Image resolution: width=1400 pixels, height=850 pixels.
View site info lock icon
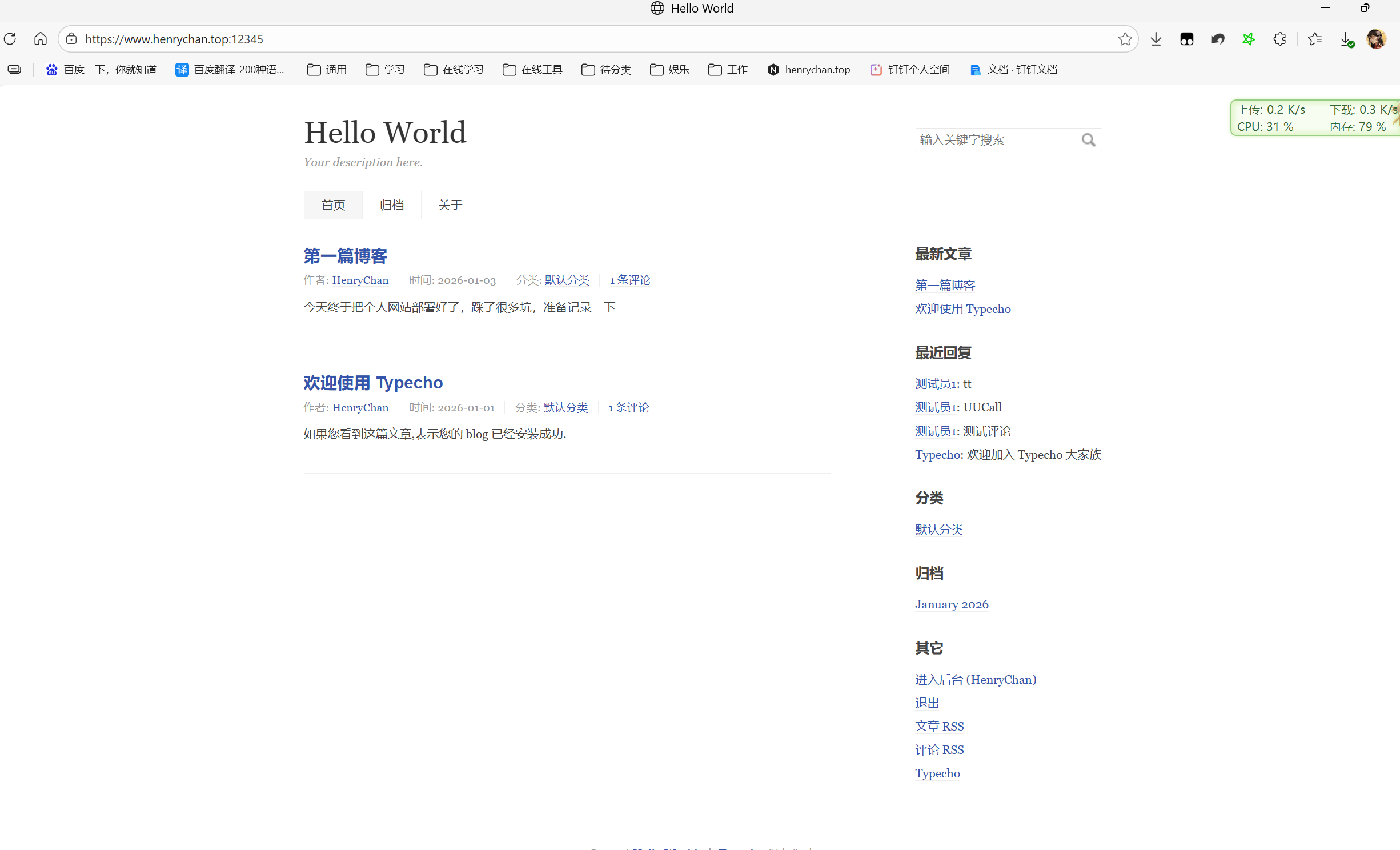click(71, 39)
